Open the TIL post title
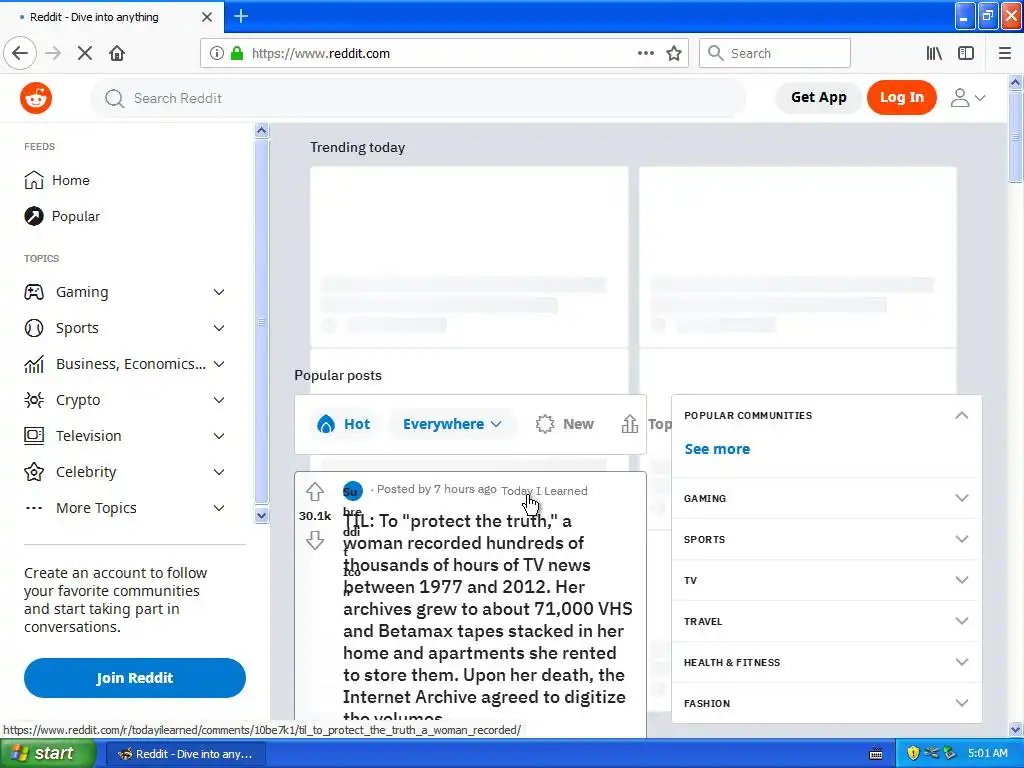This screenshot has width=1024, height=768. [x=487, y=619]
